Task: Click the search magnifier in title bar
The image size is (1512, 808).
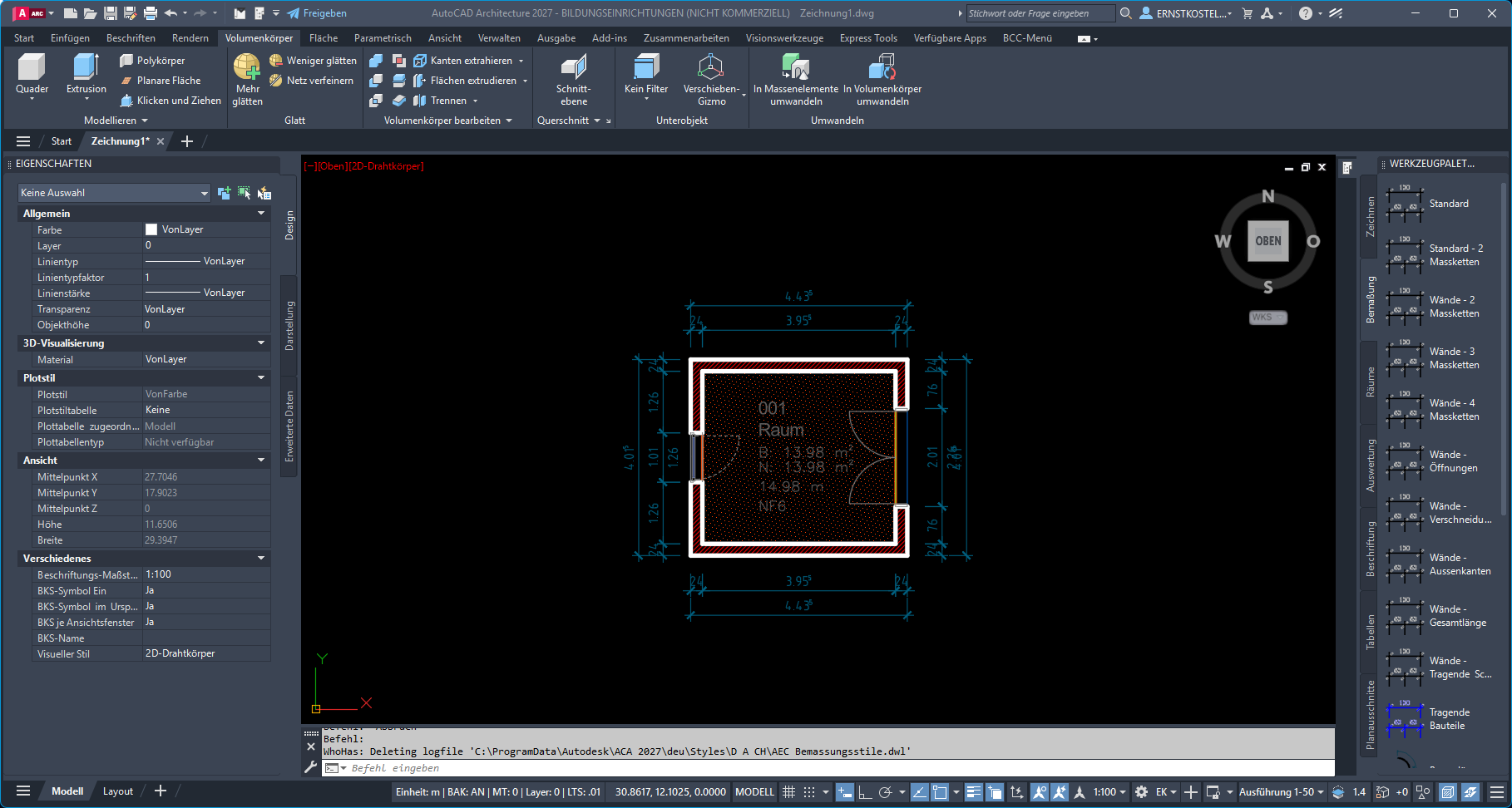Action: [1125, 13]
